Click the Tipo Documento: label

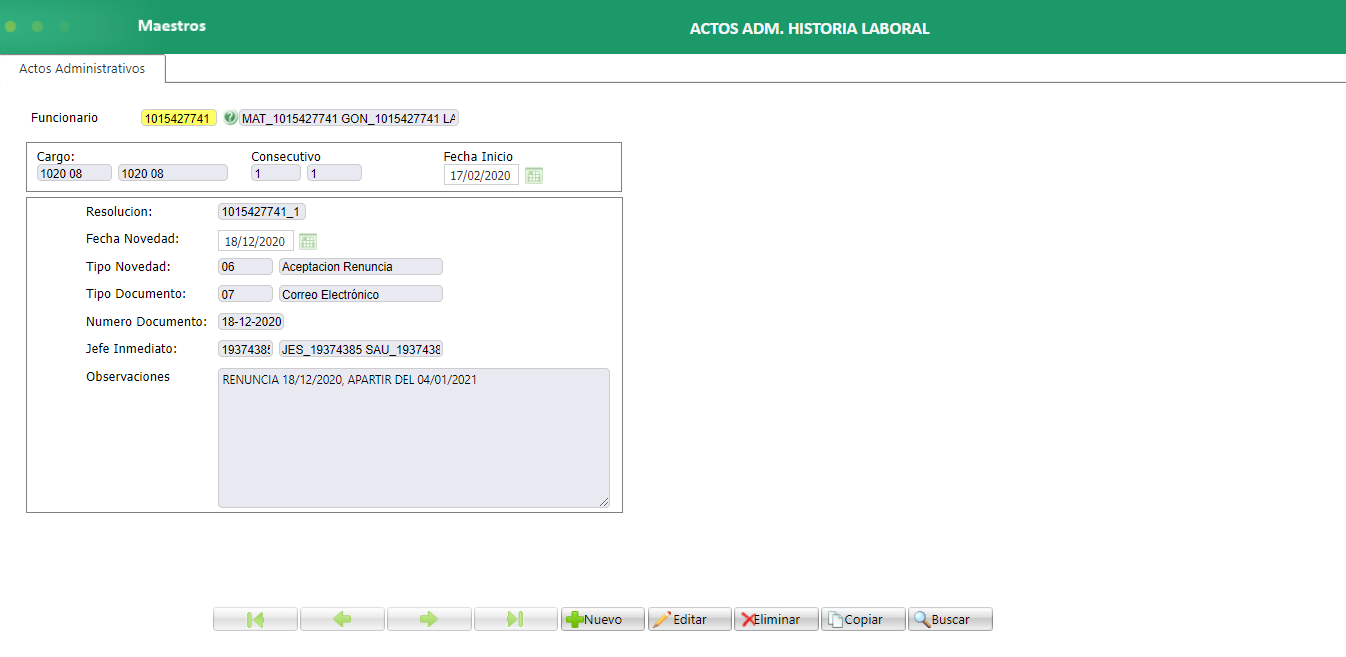click(136, 294)
